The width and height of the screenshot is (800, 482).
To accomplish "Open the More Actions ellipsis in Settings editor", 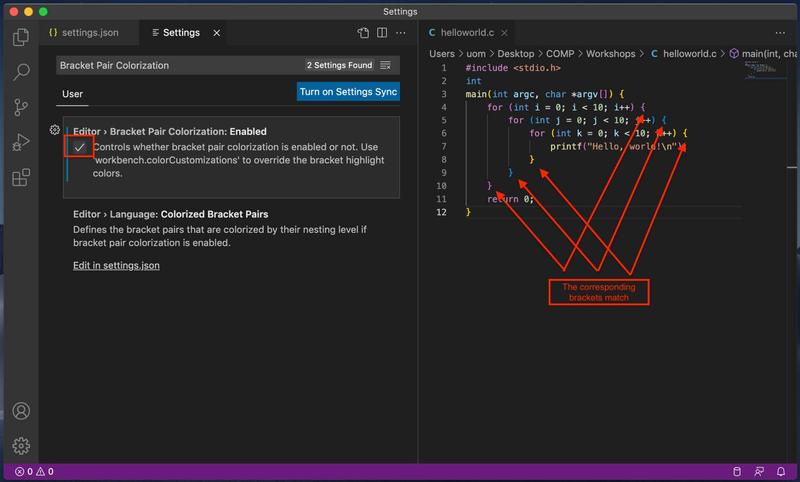I will pyautogui.click(x=402, y=33).
